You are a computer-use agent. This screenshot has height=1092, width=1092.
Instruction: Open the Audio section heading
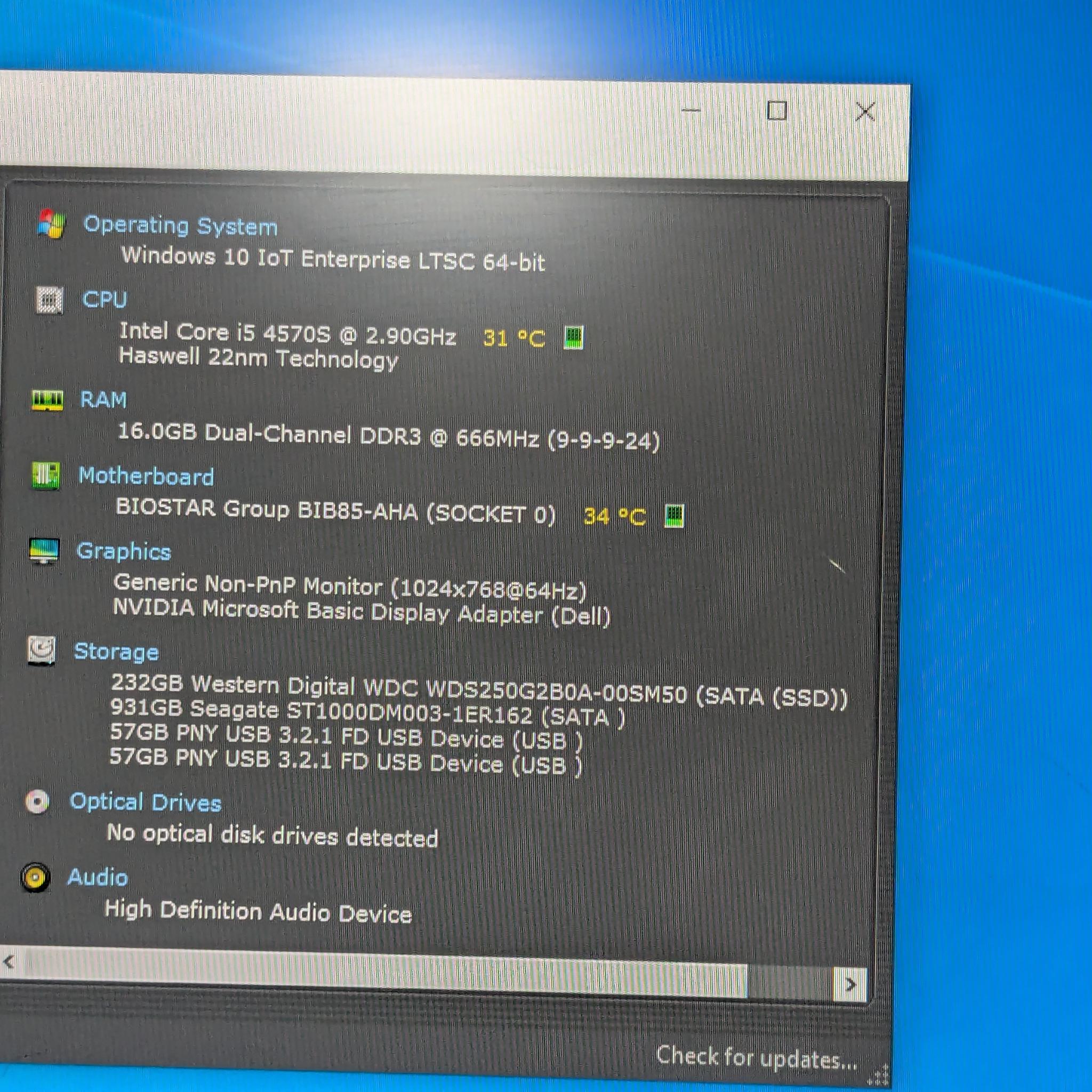pyautogui.click(x=97, y=877)
